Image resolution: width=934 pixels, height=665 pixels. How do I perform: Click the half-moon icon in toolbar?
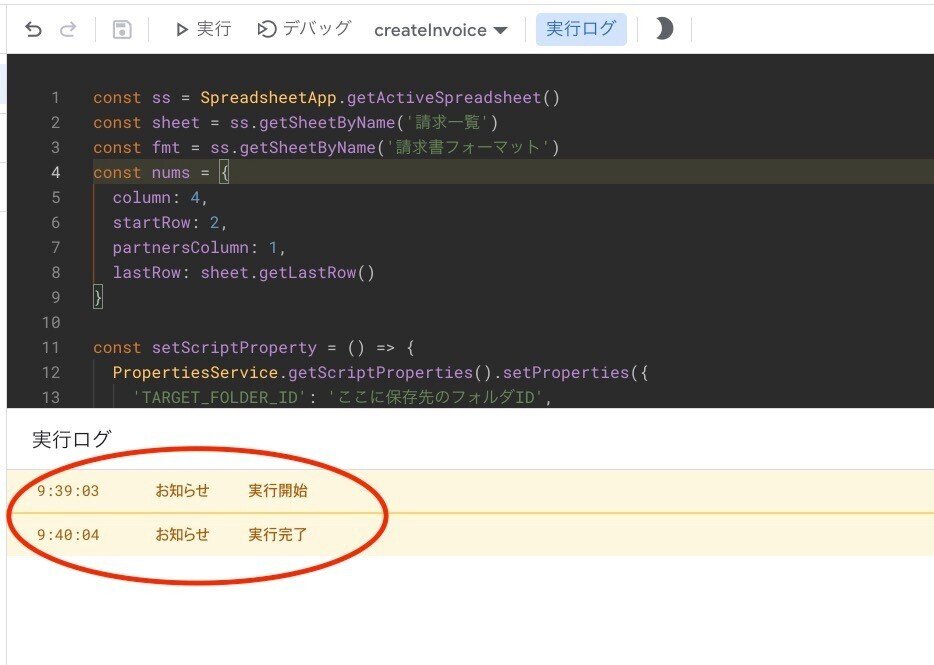coord(664,29)
